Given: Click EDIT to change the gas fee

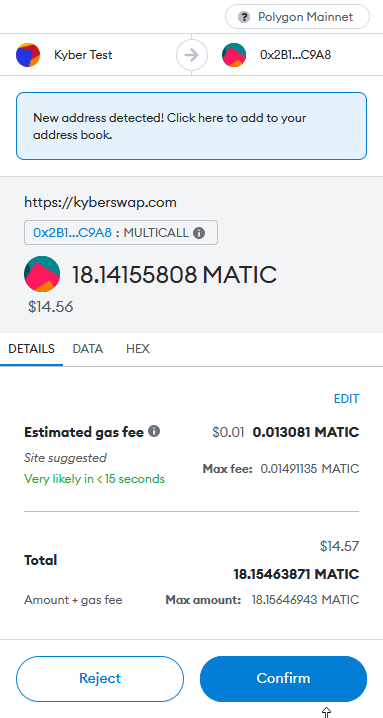Looking at the screenshot, I should click(346, 399).
